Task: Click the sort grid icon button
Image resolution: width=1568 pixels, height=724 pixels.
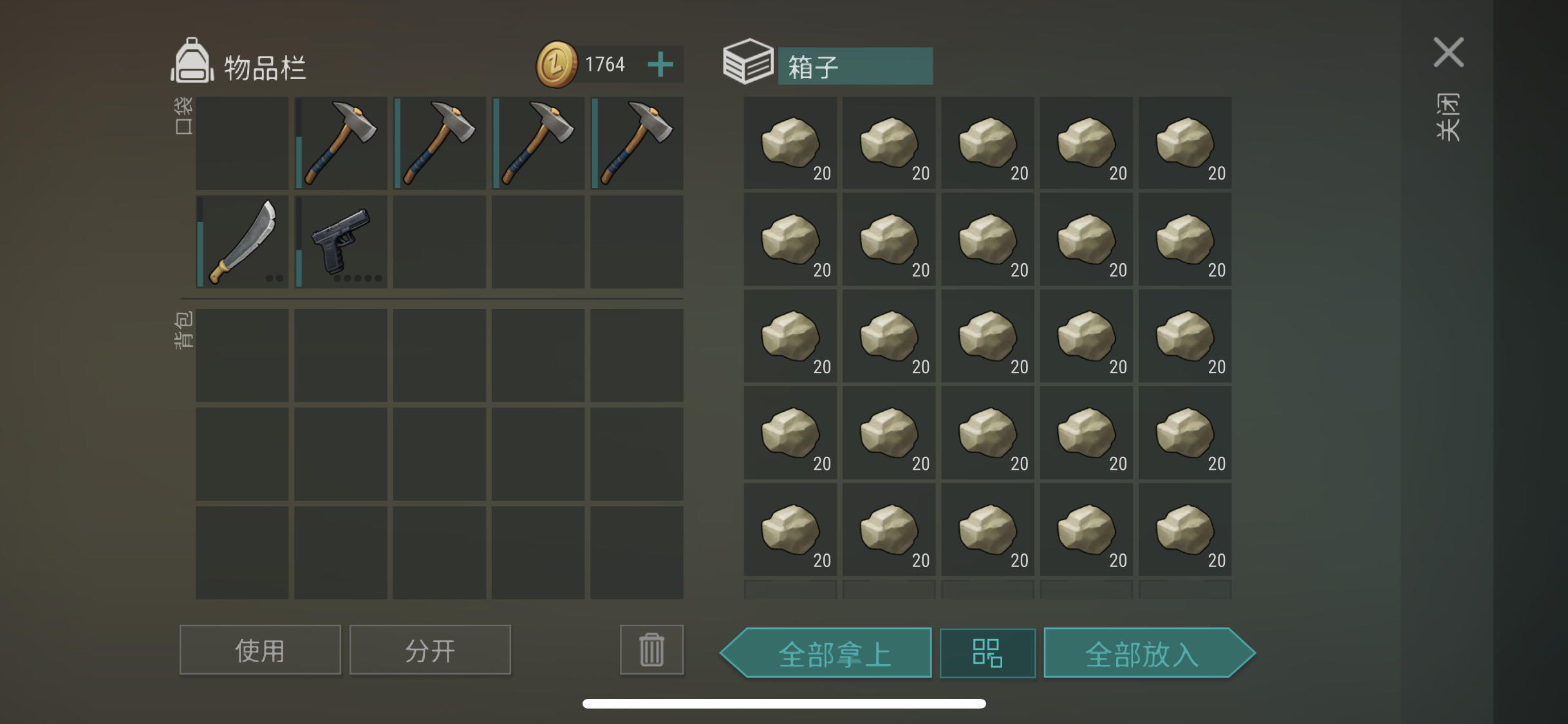Action: (x=987, y=653)
